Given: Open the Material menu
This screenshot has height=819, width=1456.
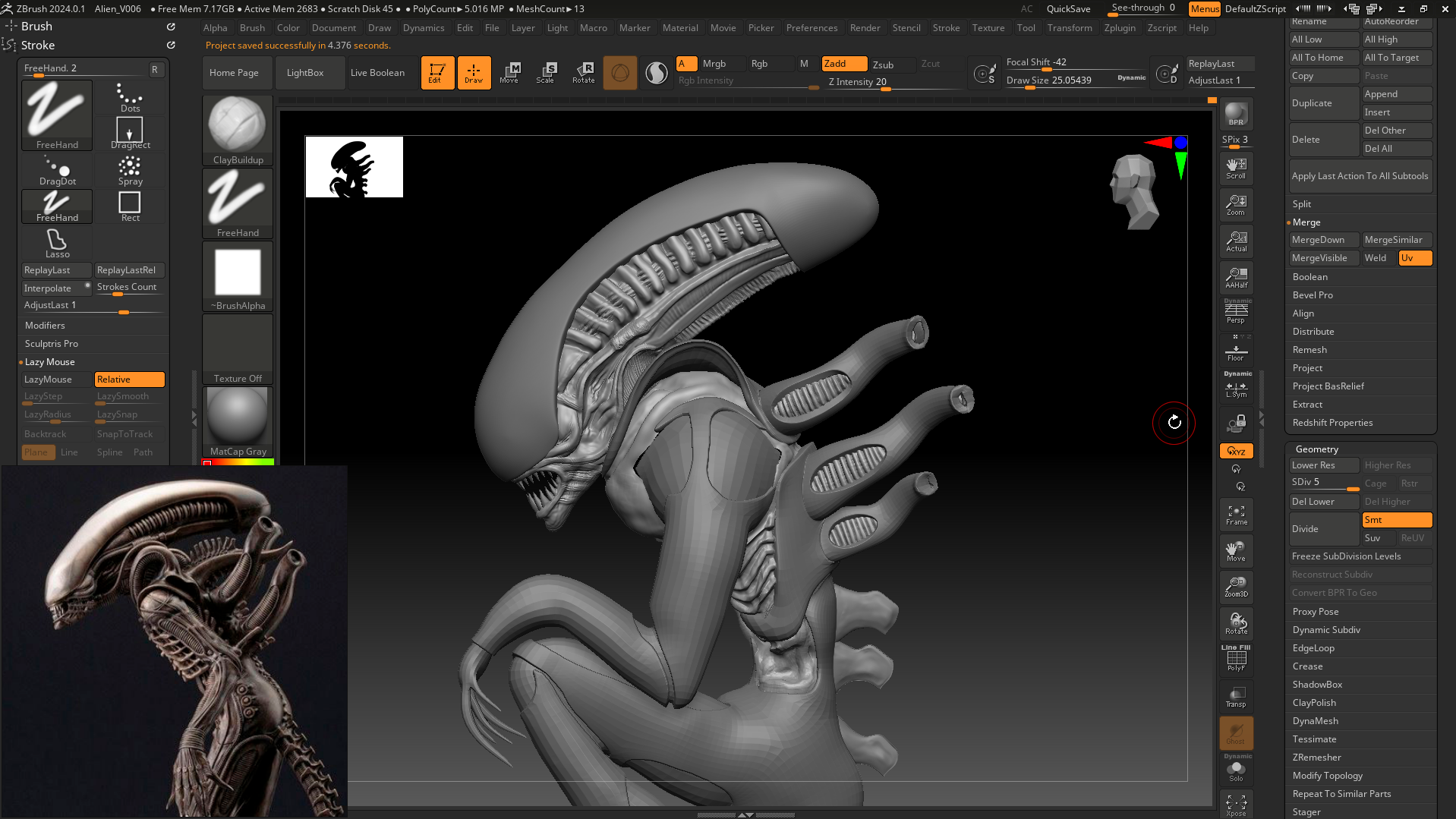Looking at the screenshot, I should click(680, 28).
